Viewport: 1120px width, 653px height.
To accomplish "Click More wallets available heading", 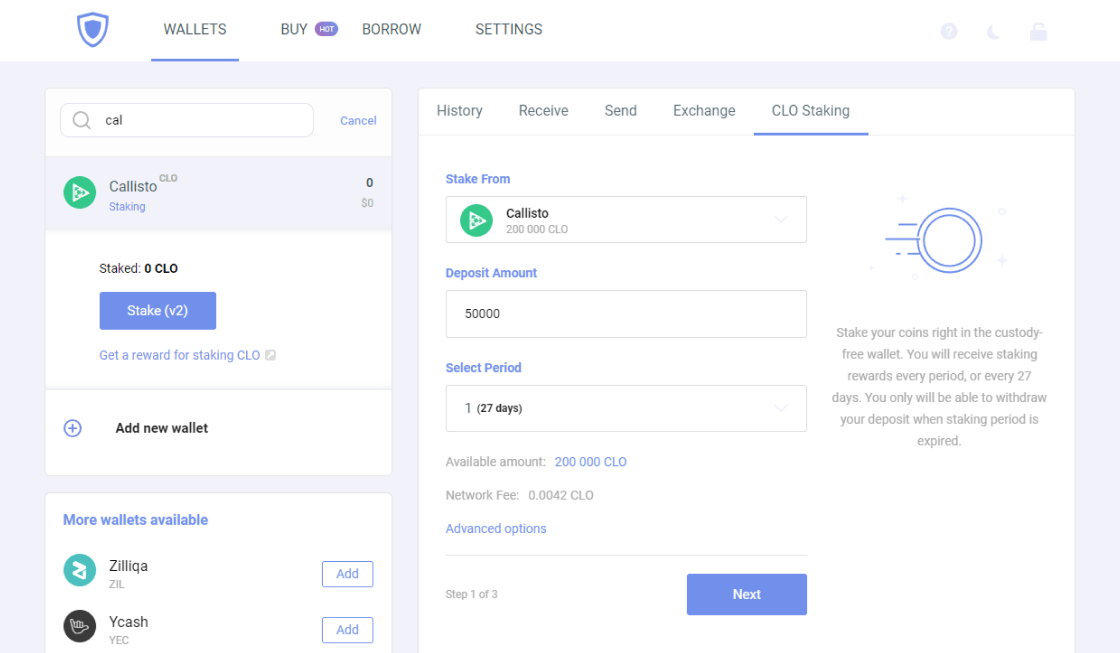I will tap(136, 520).
